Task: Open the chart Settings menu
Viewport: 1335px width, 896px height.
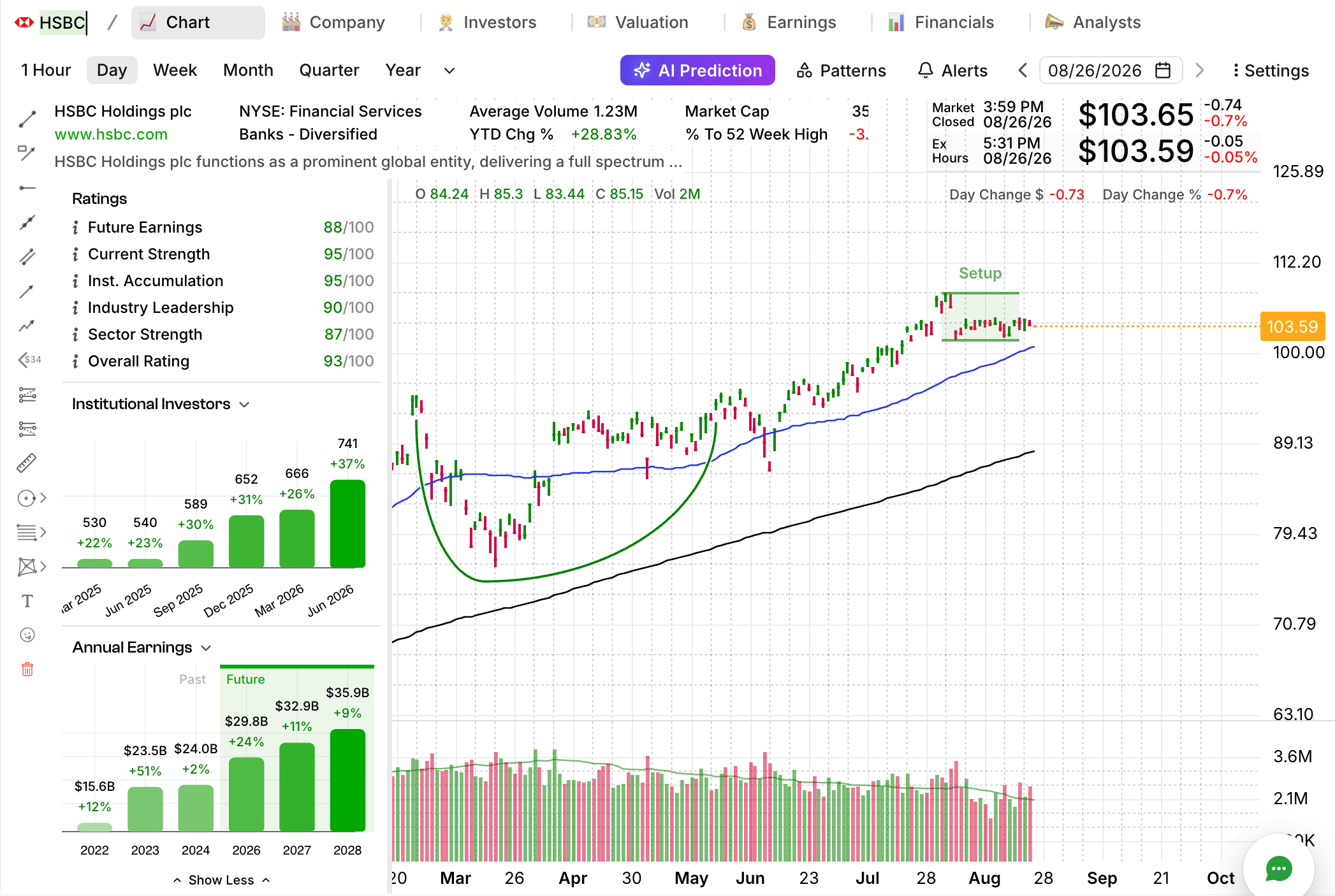Action: (x=1271, y=70)
